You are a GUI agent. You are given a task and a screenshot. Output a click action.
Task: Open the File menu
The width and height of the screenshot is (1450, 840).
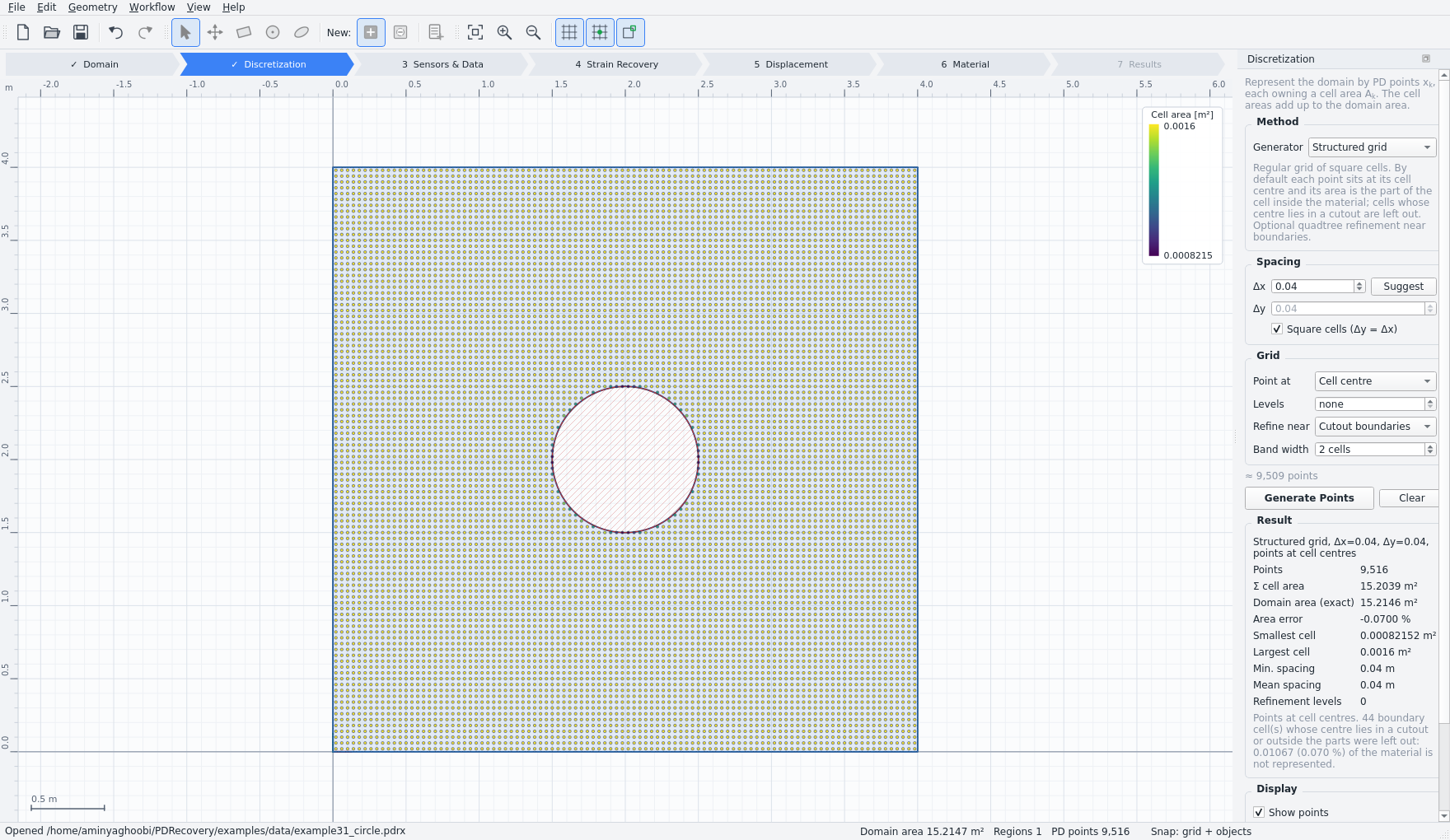click(x=16, y=7)
